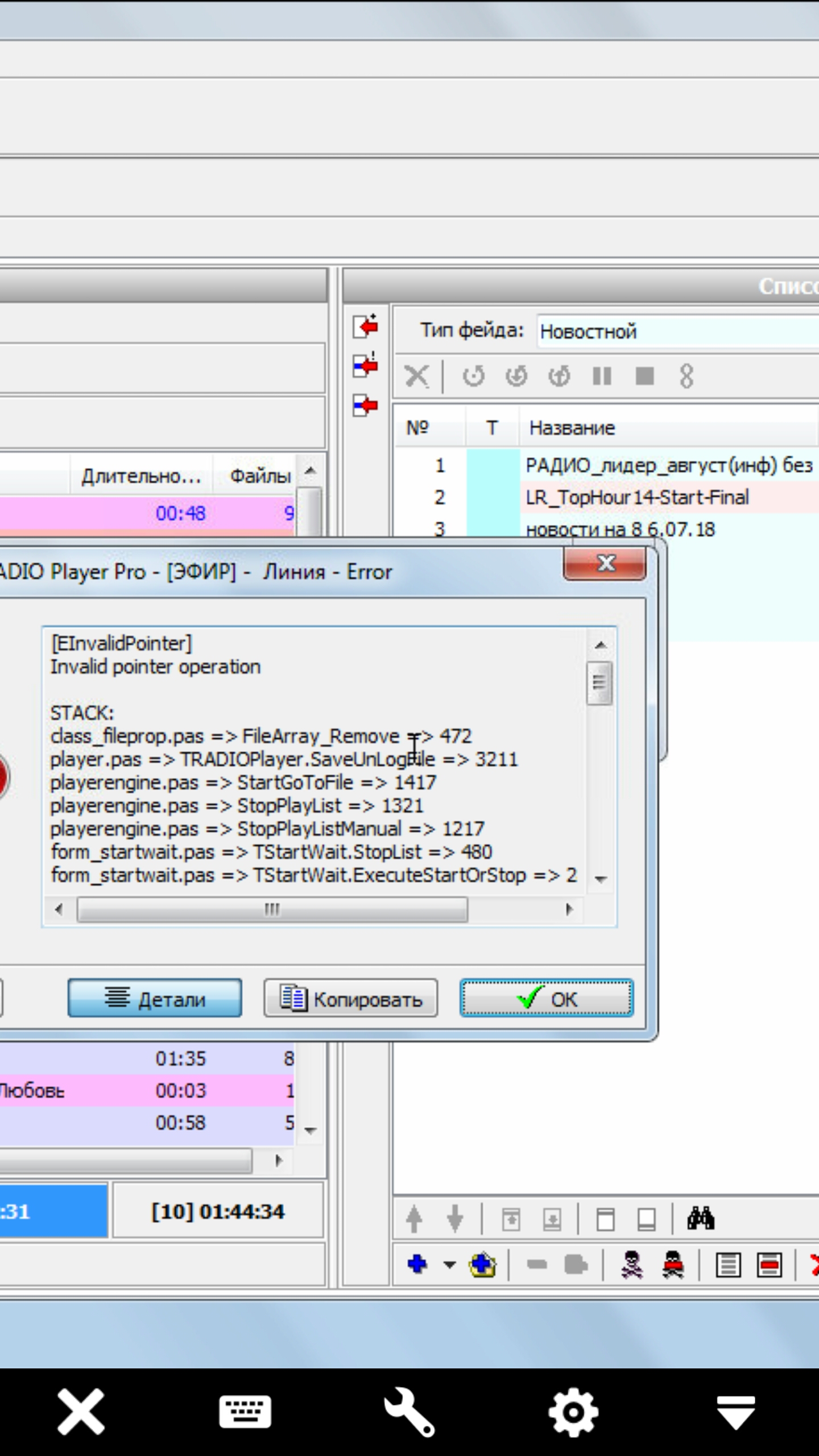Click stack trace scroll left arrow
Viewport: 819px width, 1456px height.
[x=59, y=909]
